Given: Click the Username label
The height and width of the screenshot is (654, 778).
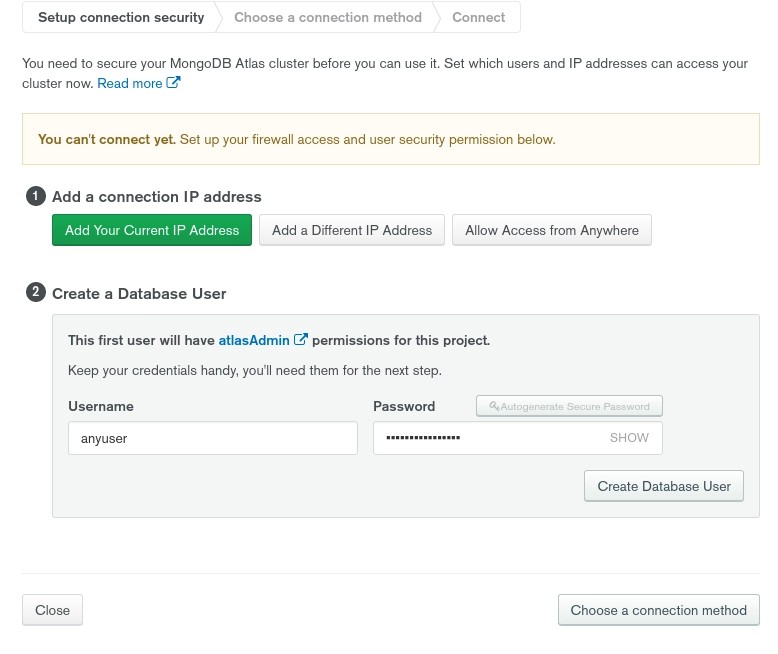Looking at the screenshot, I should 101,406.
